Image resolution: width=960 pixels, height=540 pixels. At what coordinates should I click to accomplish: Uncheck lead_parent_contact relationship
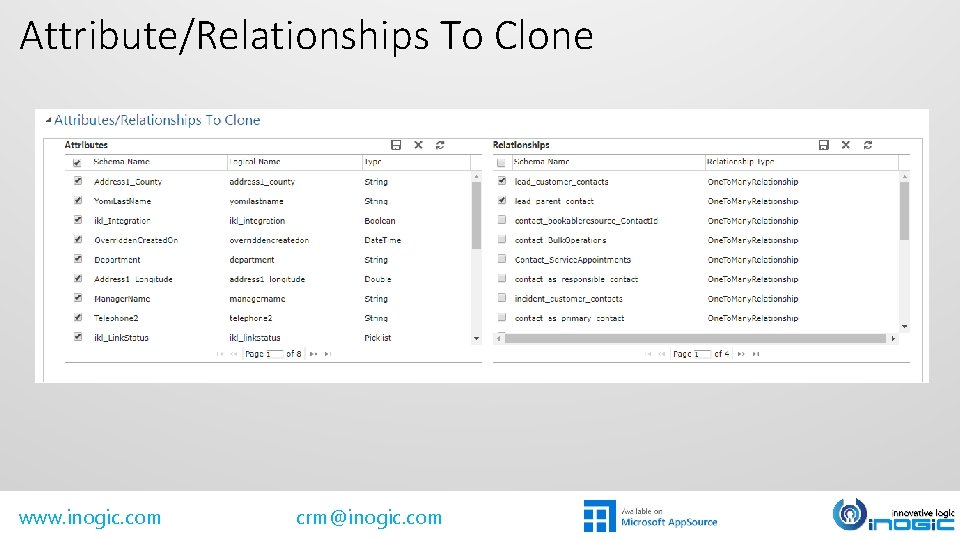tap(502, 200)
